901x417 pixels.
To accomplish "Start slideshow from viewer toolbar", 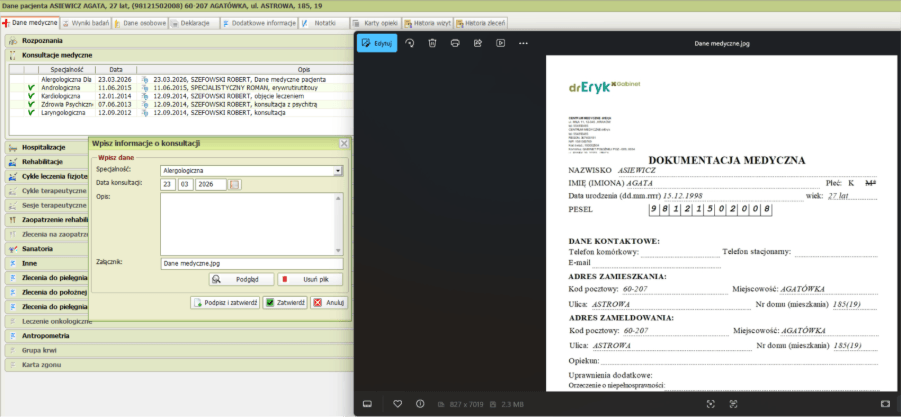I will (x=500, y=43).
